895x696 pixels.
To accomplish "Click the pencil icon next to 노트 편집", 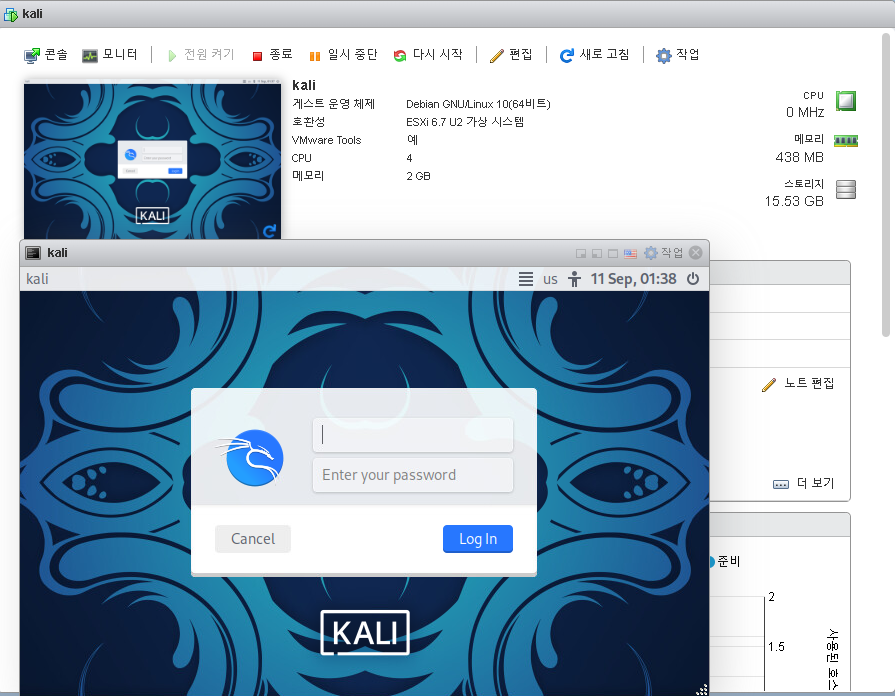I will (769, 385).
